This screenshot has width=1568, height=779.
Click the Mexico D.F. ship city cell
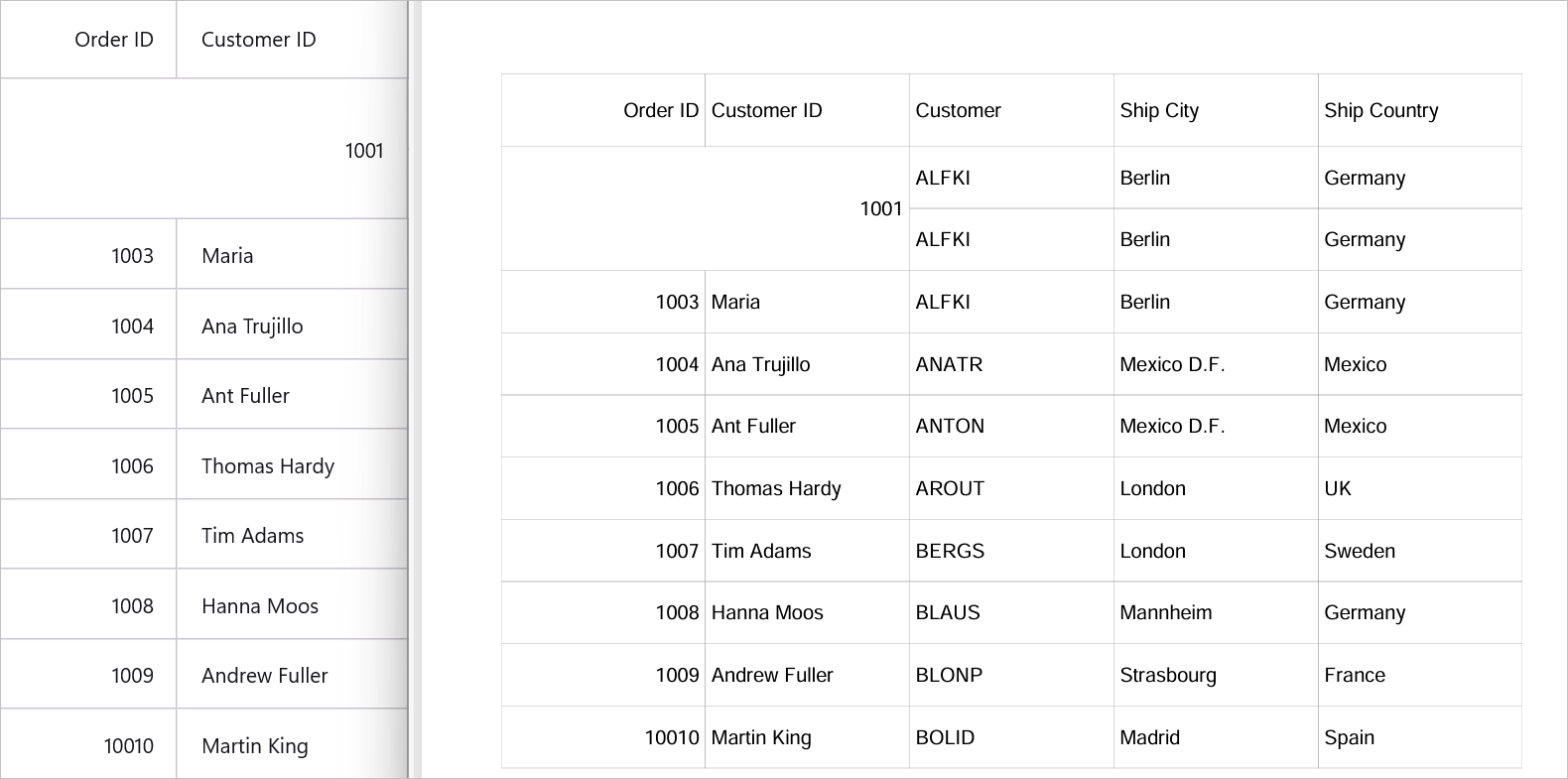pyautogui.click(x=1172, y=364)
